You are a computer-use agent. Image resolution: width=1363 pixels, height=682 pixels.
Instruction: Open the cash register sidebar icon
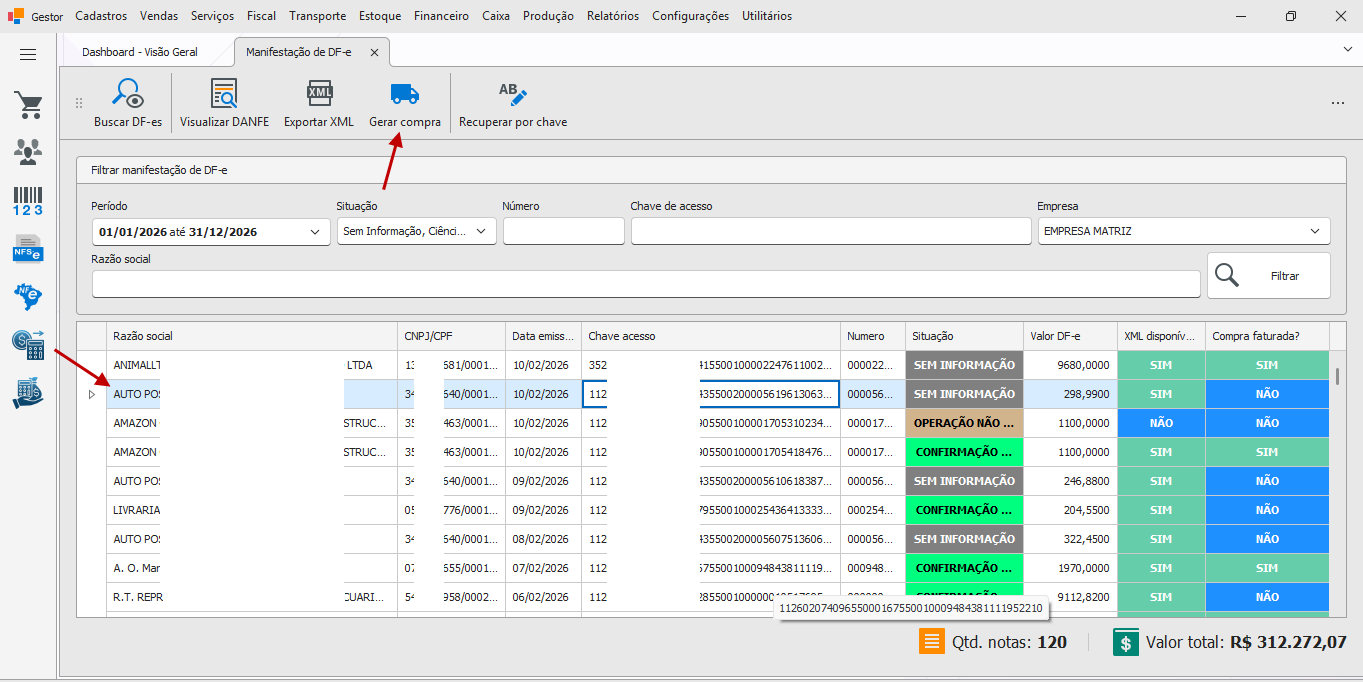coord(28,393)
